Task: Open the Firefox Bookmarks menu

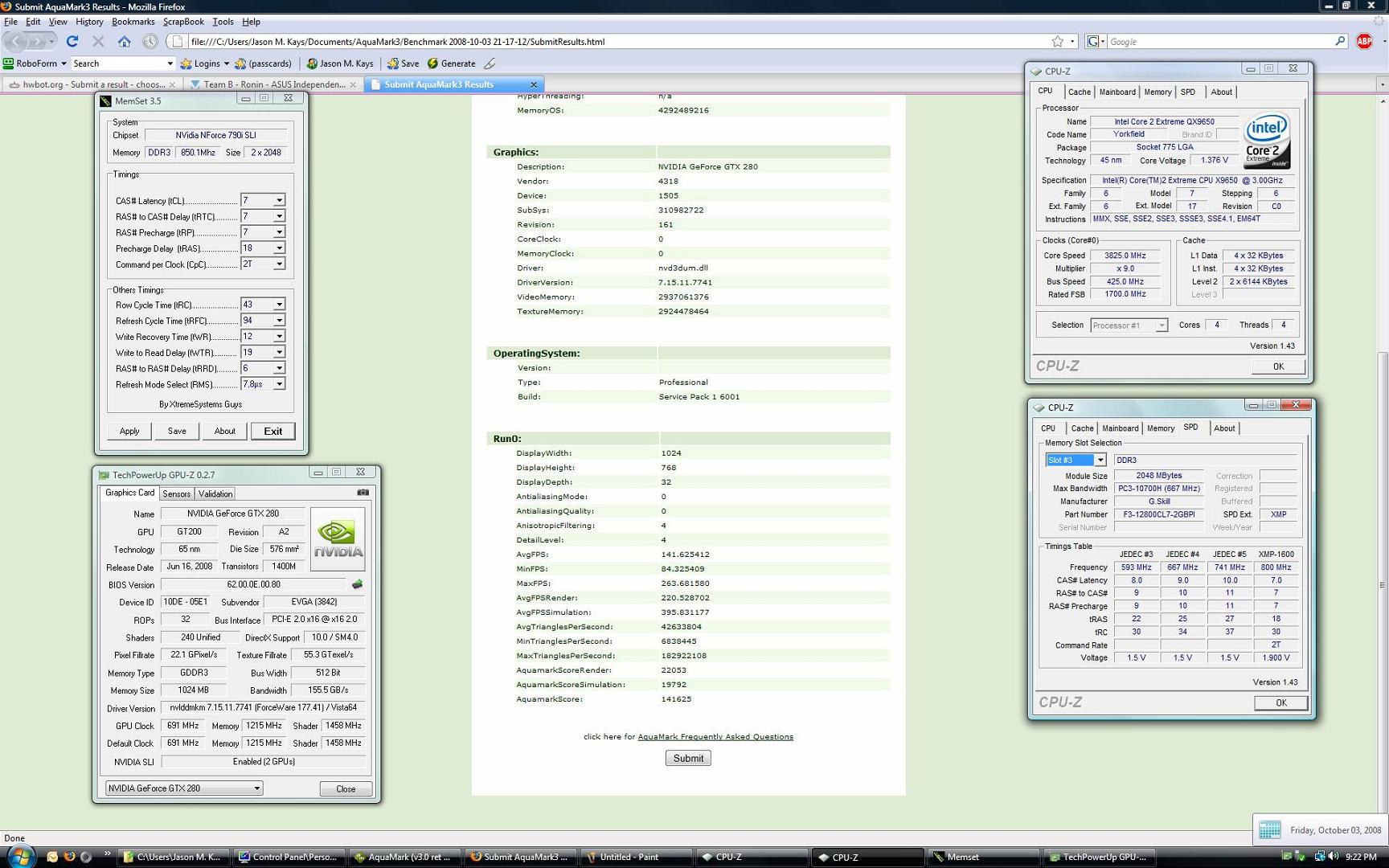Action: pyautogui.click(x=133, y=22)
